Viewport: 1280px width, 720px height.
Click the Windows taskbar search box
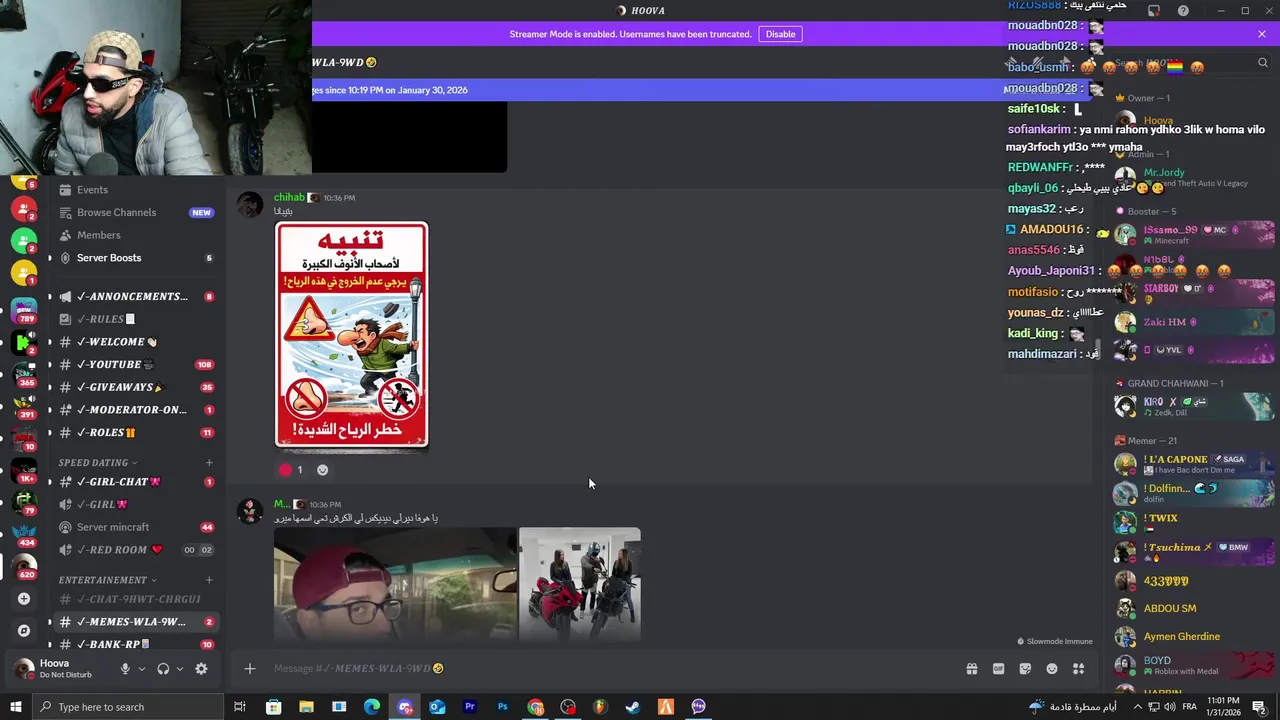click(x=127, y=707)
